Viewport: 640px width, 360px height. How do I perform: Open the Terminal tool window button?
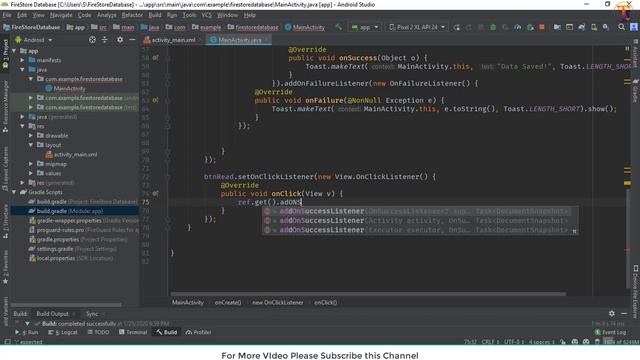pos(133,332)
